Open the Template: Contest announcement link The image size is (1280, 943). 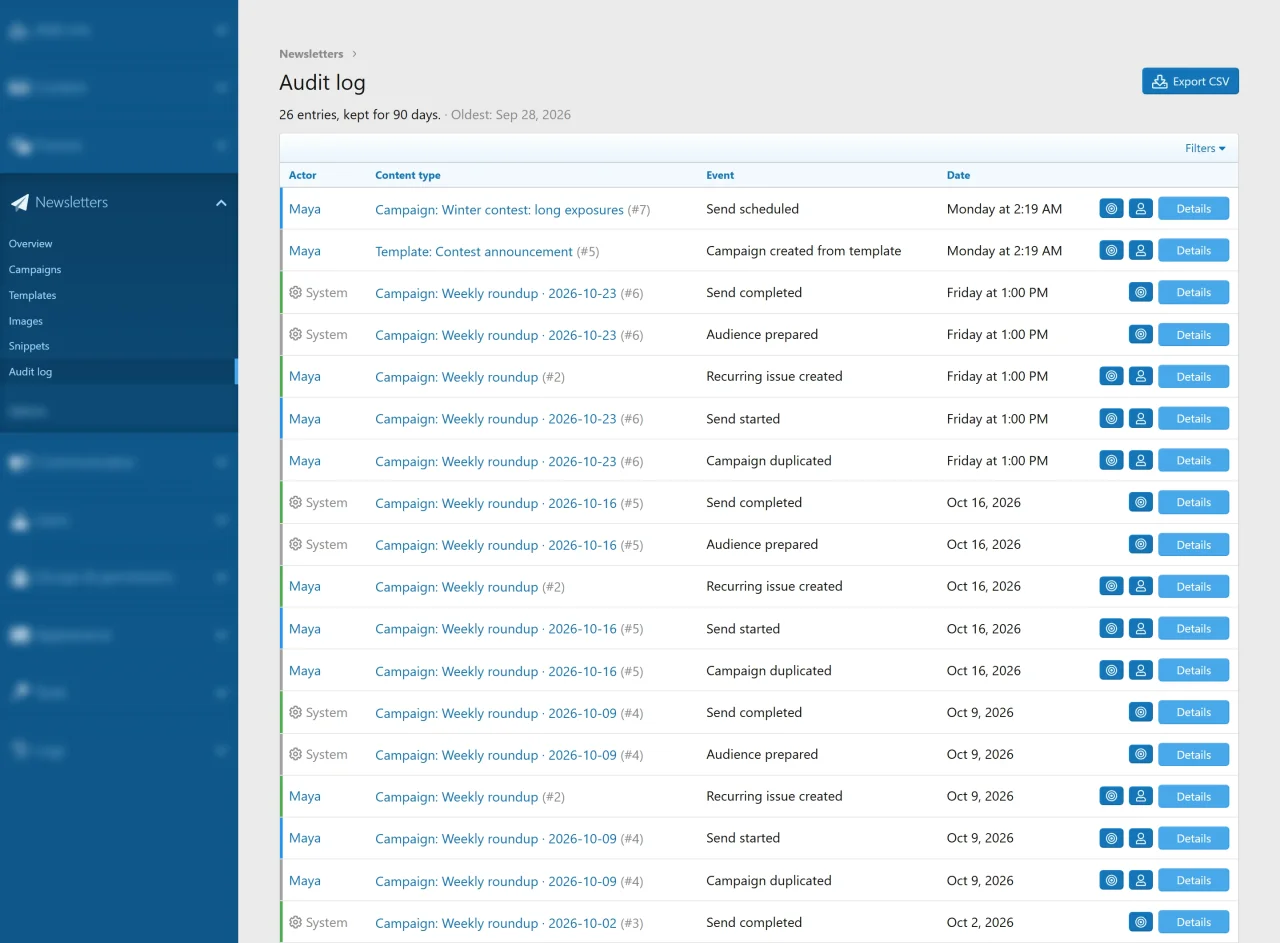[474, 252]
